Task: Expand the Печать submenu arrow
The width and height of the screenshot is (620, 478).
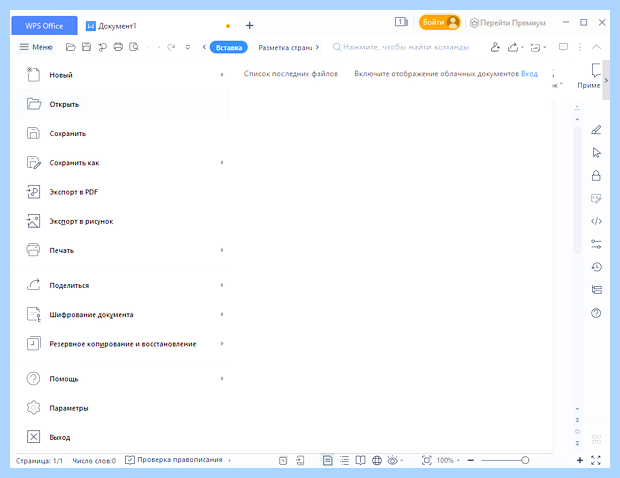Action: pos(222,250)
